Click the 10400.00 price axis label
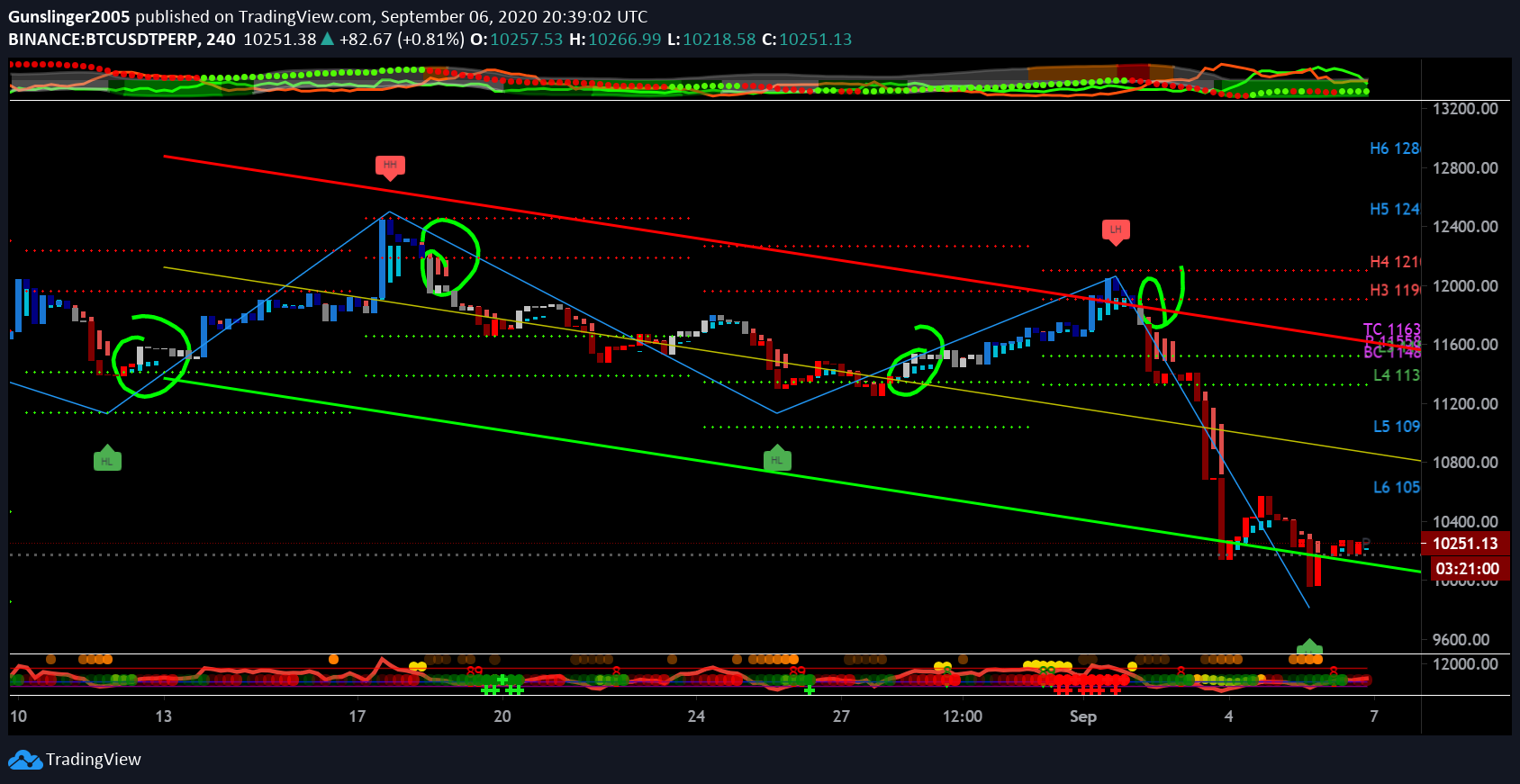The height and width of the screenshot is (784, 1520). click(1465, 522)
